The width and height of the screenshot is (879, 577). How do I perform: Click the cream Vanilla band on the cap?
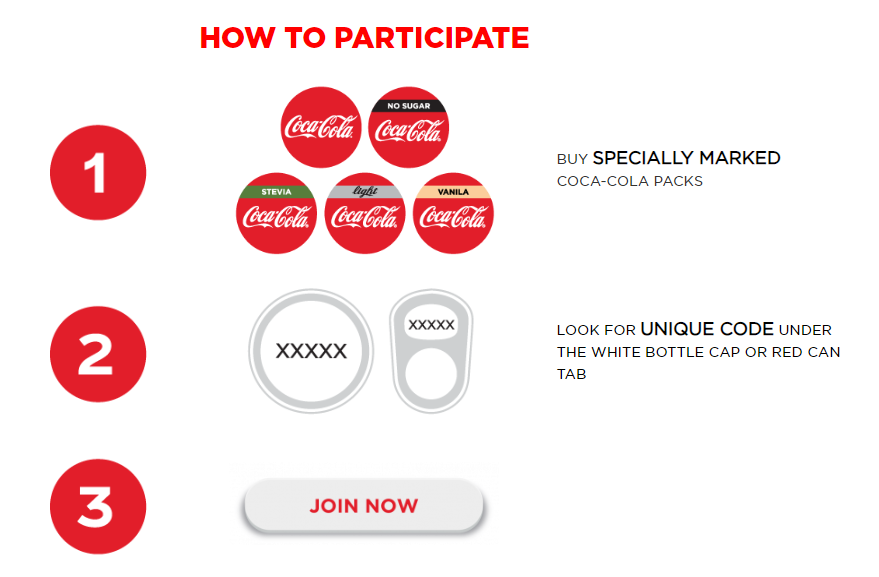point(452,189)
